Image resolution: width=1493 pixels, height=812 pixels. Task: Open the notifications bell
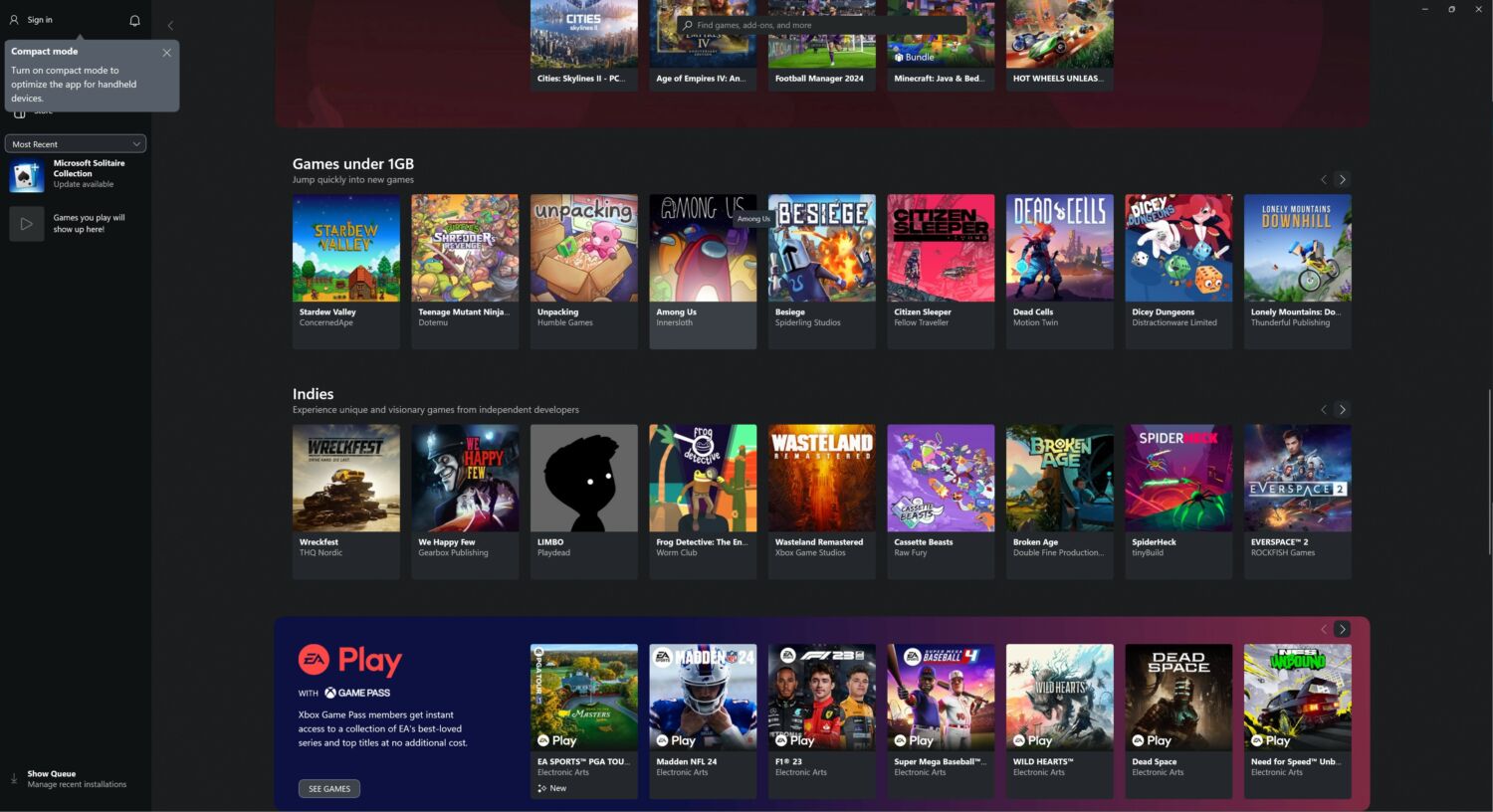tap(135, 19)
